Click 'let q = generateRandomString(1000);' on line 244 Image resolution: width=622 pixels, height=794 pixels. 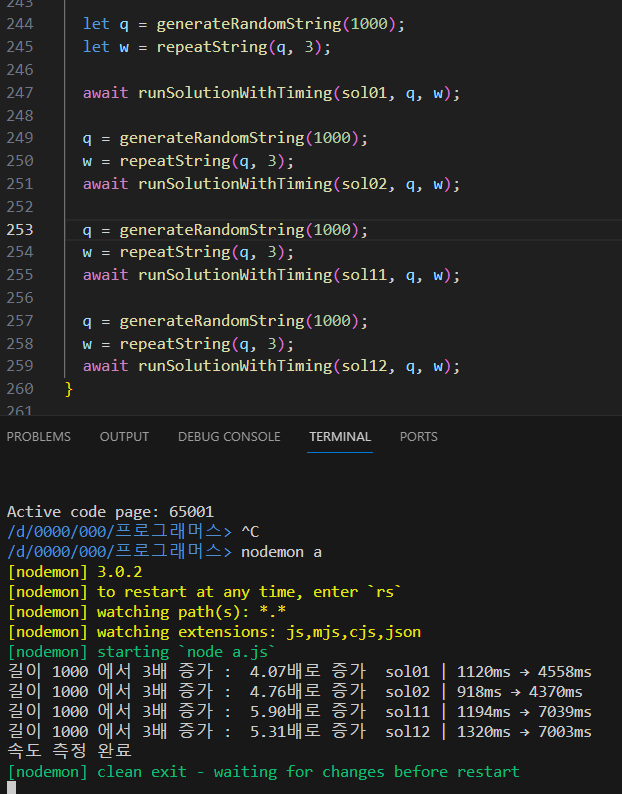(244, 24)
